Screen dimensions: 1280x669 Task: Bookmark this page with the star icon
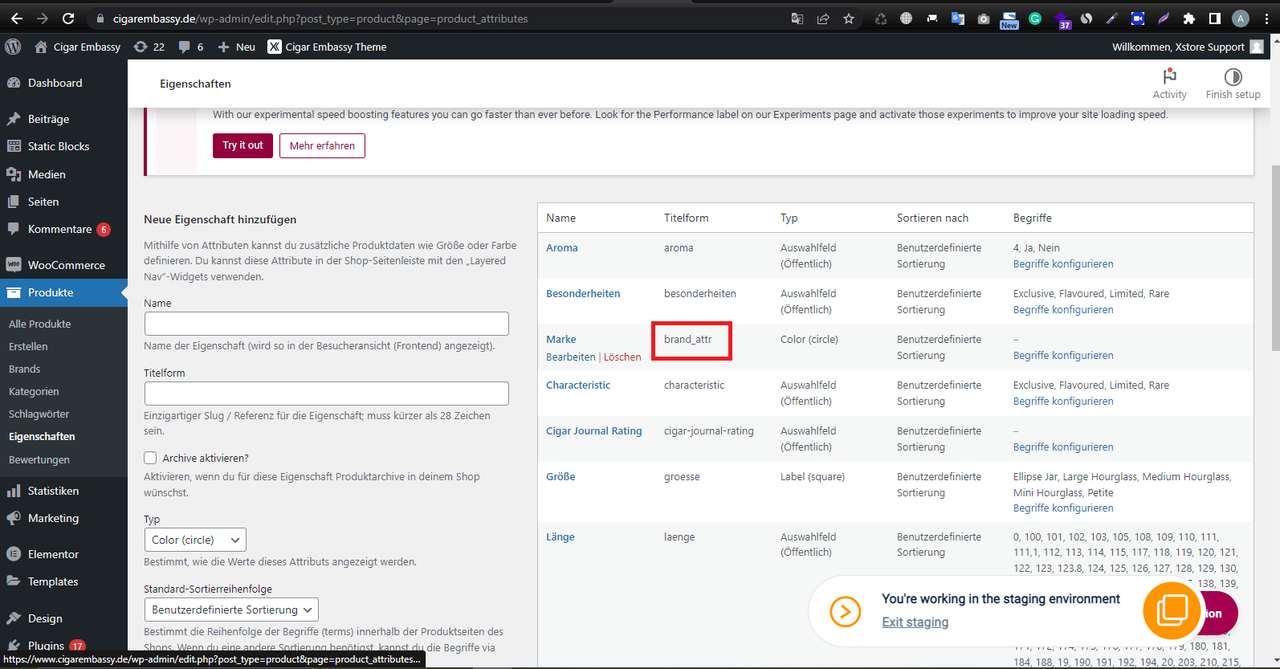click(x=849, y=18)
